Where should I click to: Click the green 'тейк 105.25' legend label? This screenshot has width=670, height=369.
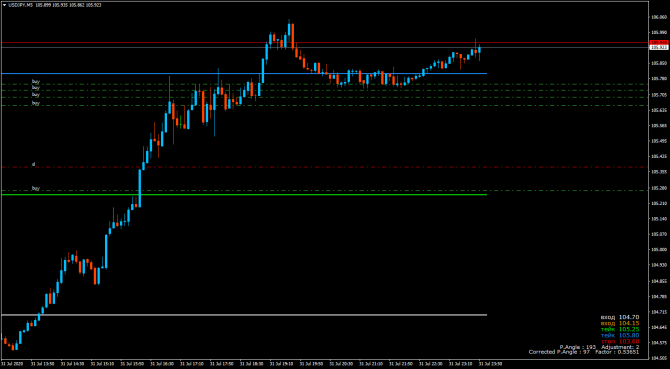(620, 329)
